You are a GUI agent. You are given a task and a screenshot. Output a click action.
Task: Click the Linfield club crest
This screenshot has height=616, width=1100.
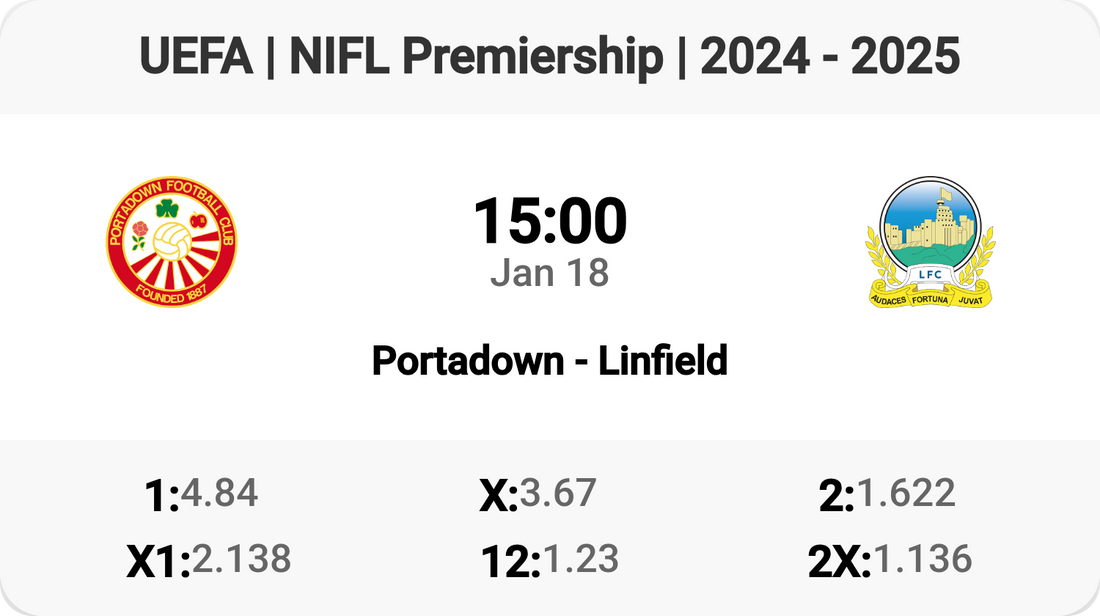pos(929,241)
